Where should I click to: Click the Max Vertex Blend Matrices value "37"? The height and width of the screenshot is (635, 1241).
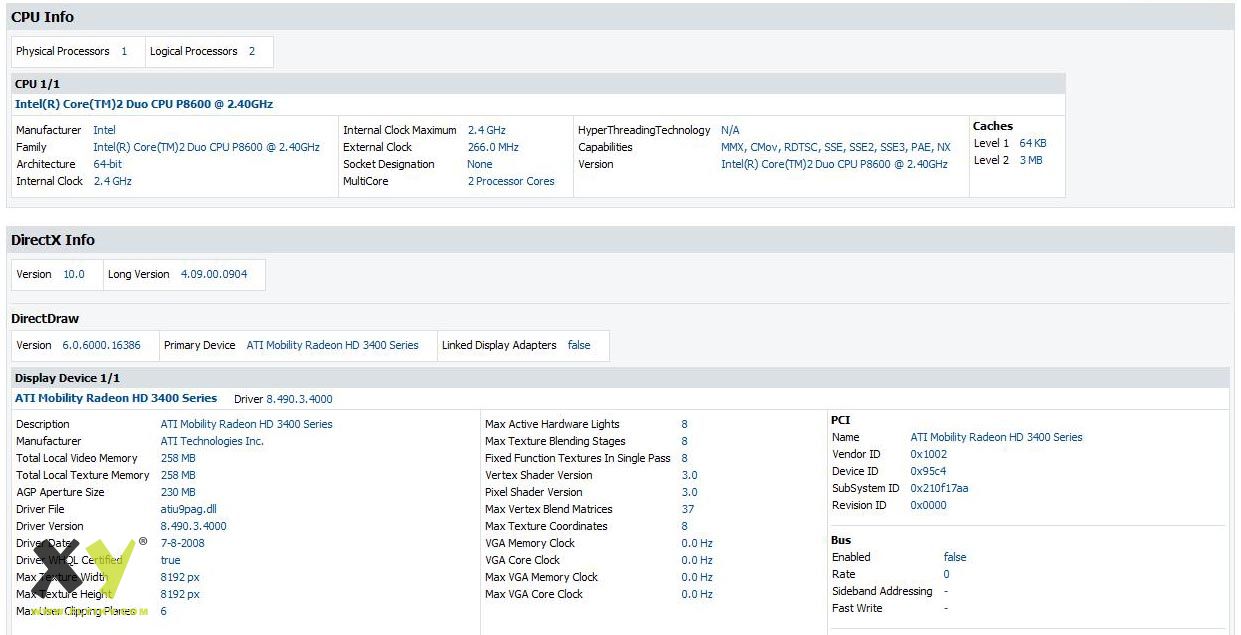688,509
